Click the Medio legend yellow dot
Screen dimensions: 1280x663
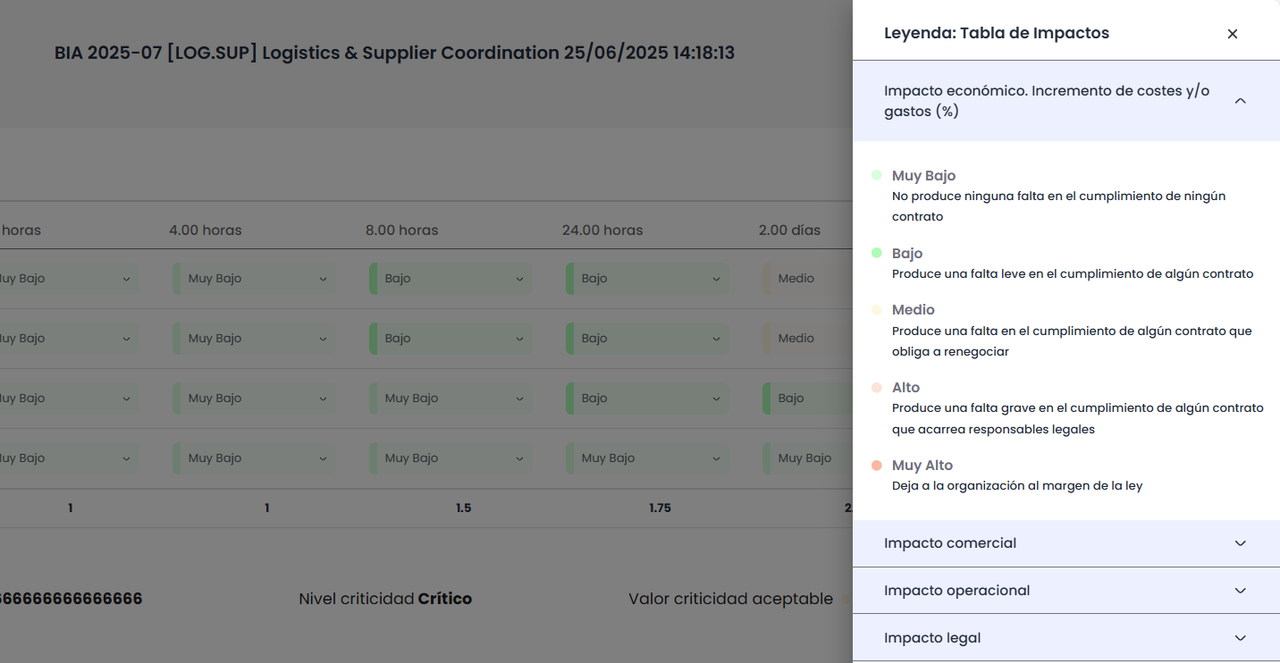pyautogui.click(x=877, y=310)
